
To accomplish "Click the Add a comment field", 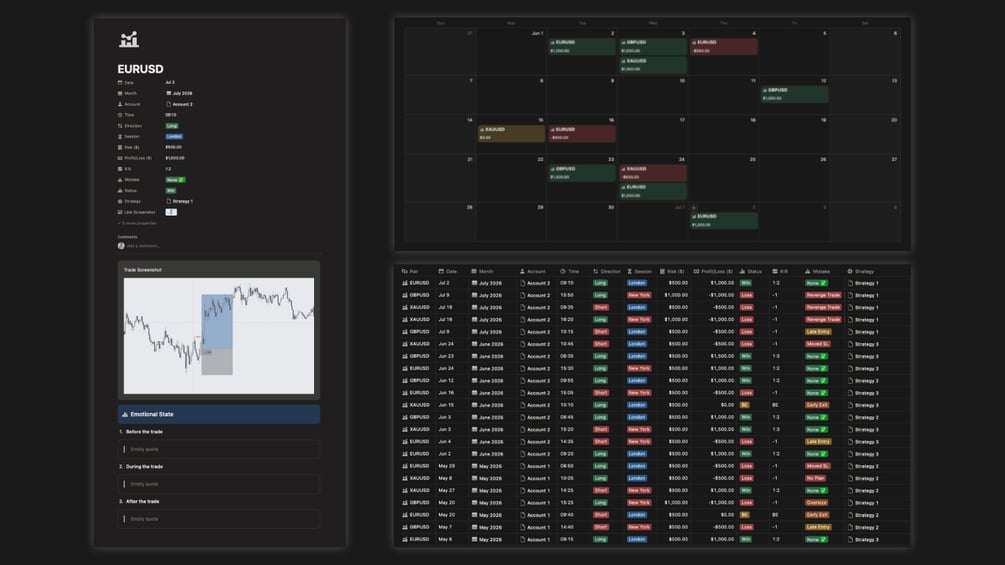I will (143, 246).
